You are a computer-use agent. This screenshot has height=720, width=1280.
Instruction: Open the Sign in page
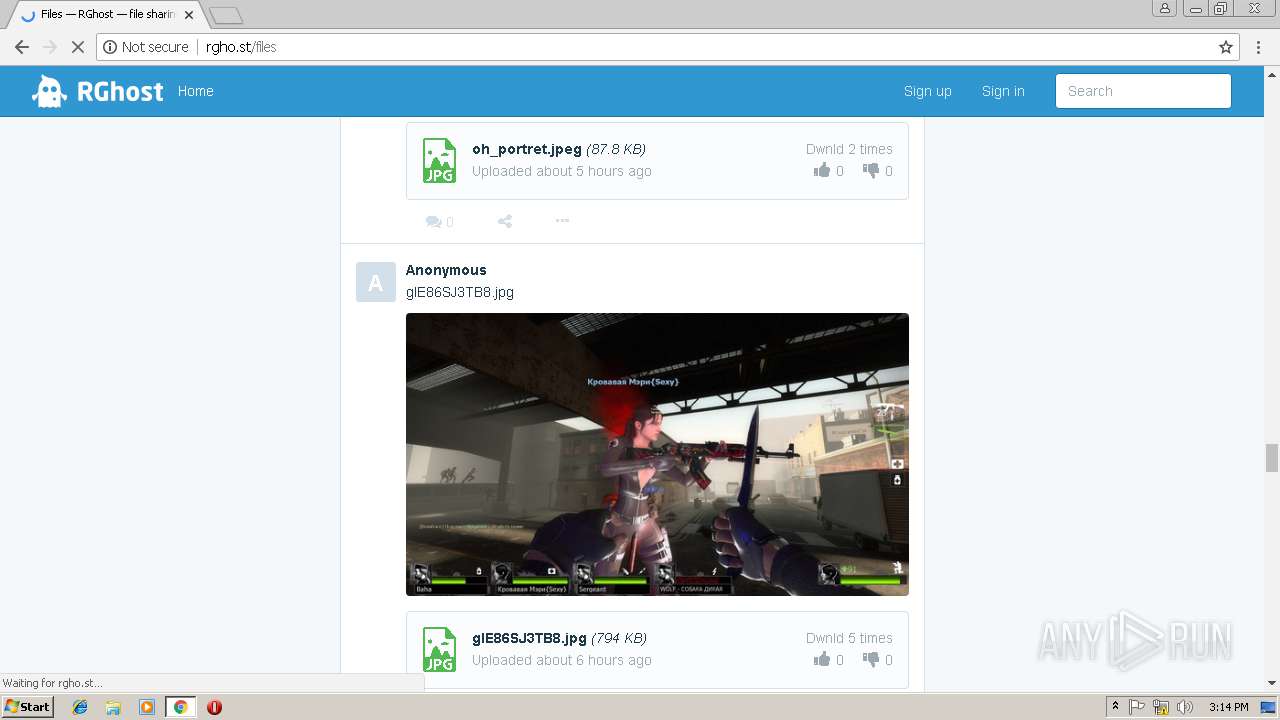click(x=1003, y=91)
